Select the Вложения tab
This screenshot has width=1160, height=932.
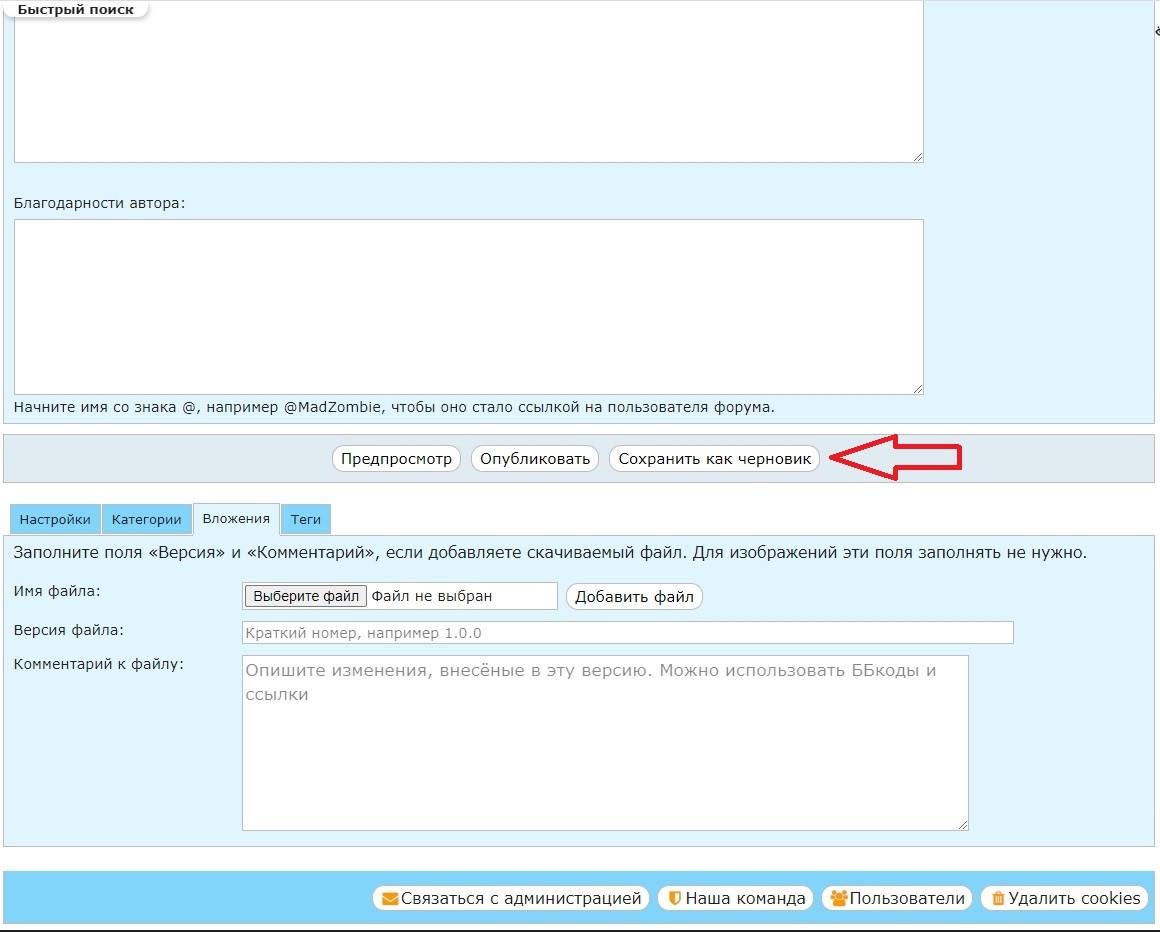(x=236, y=519)
